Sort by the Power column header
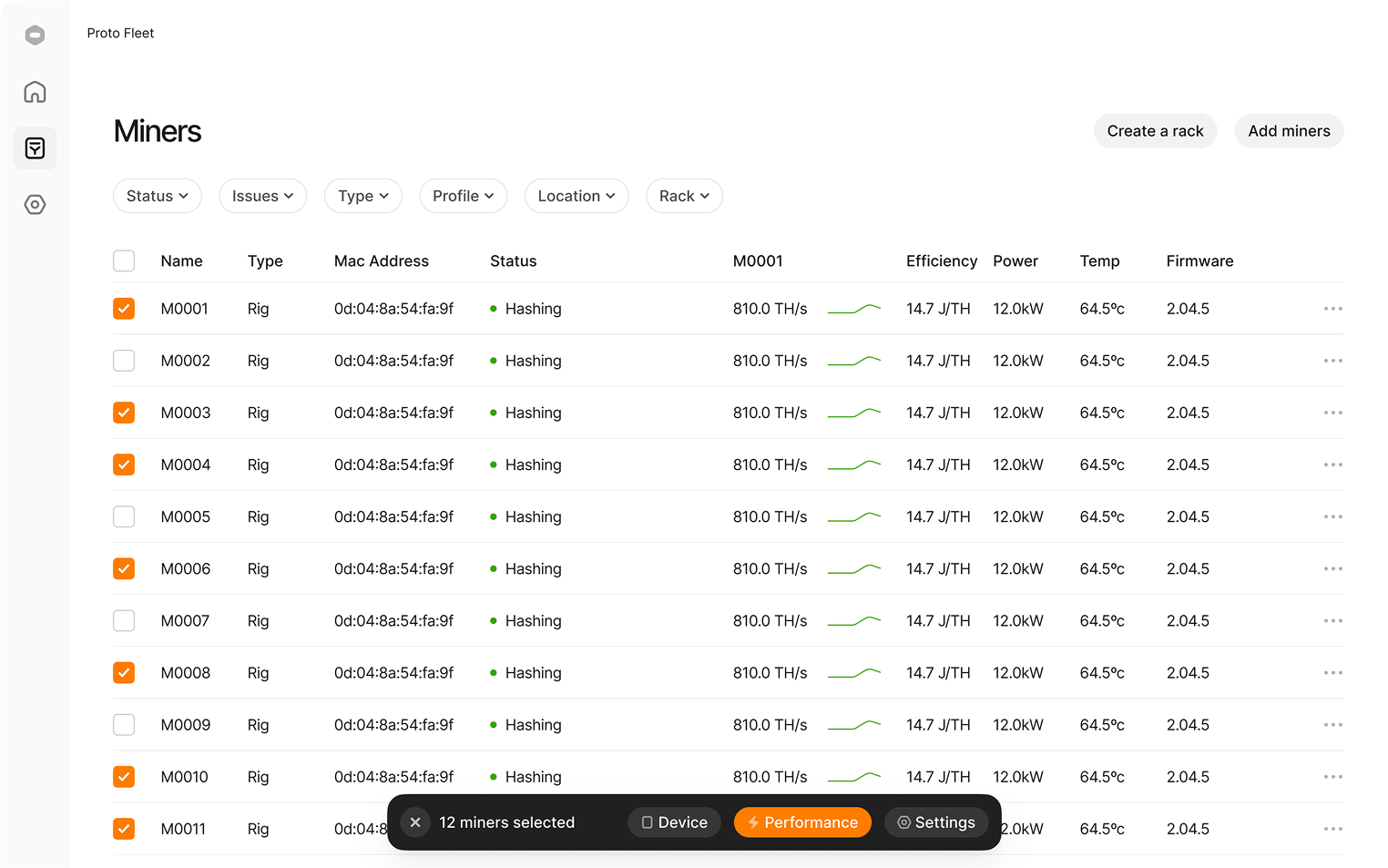The image size is (1388, 868). 1015,261
